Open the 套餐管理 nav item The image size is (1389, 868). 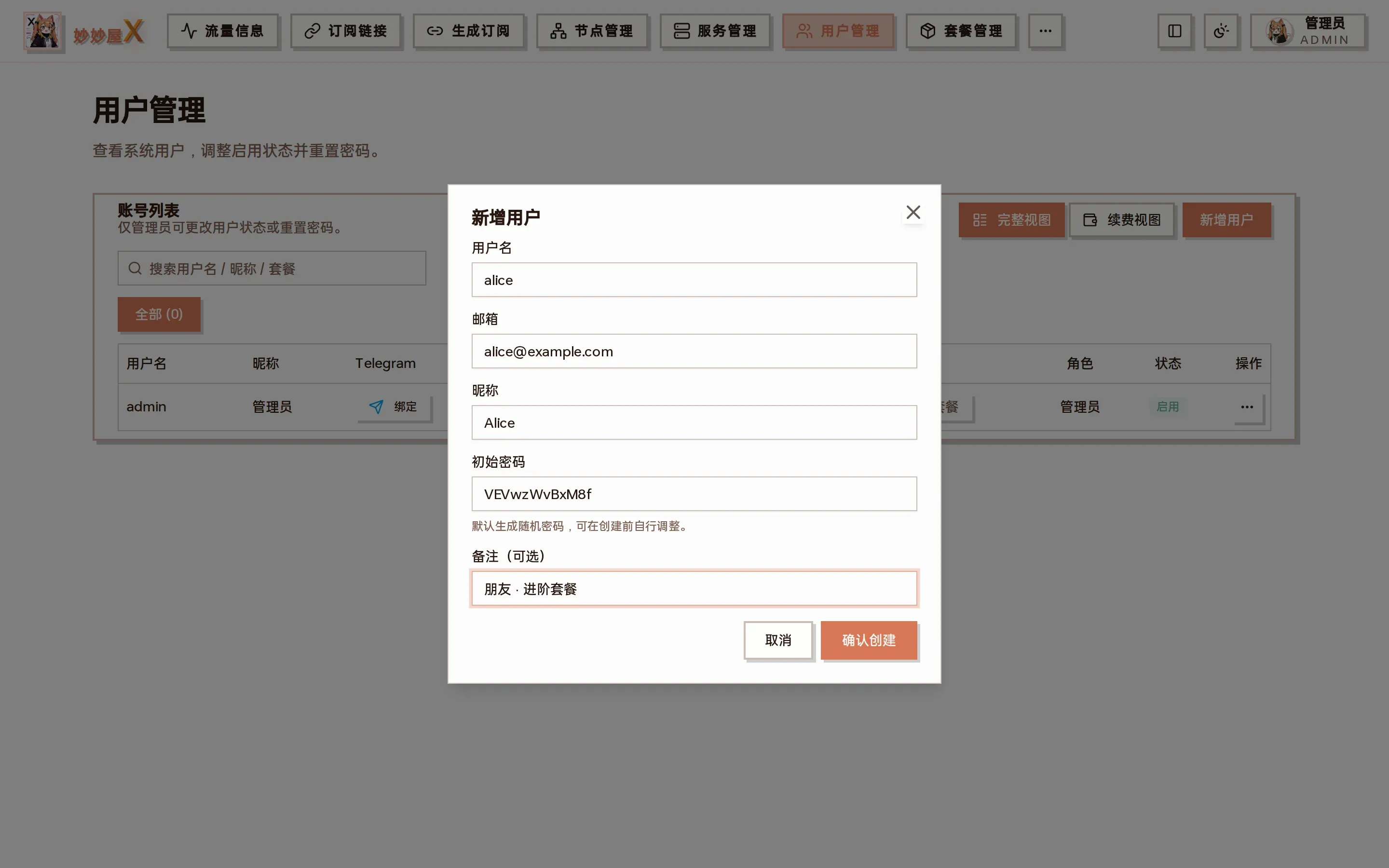point(961,30)
